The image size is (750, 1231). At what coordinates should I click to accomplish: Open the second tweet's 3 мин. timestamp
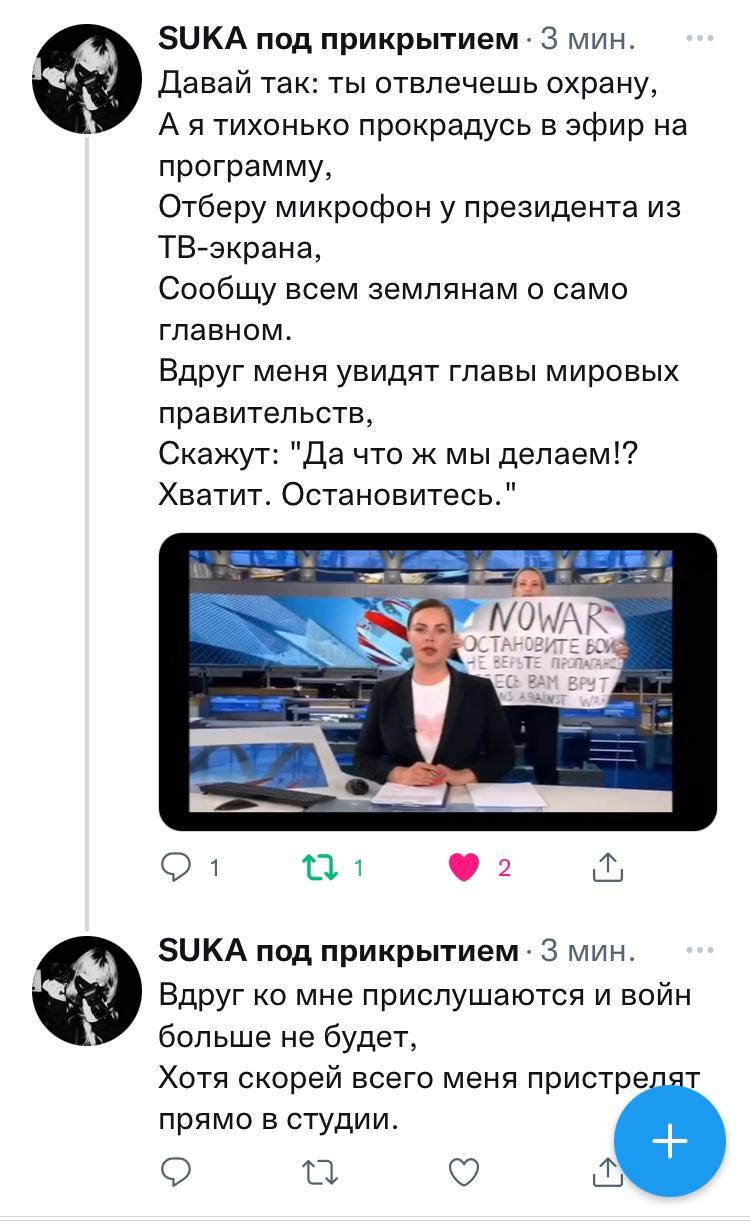(587, 951)
